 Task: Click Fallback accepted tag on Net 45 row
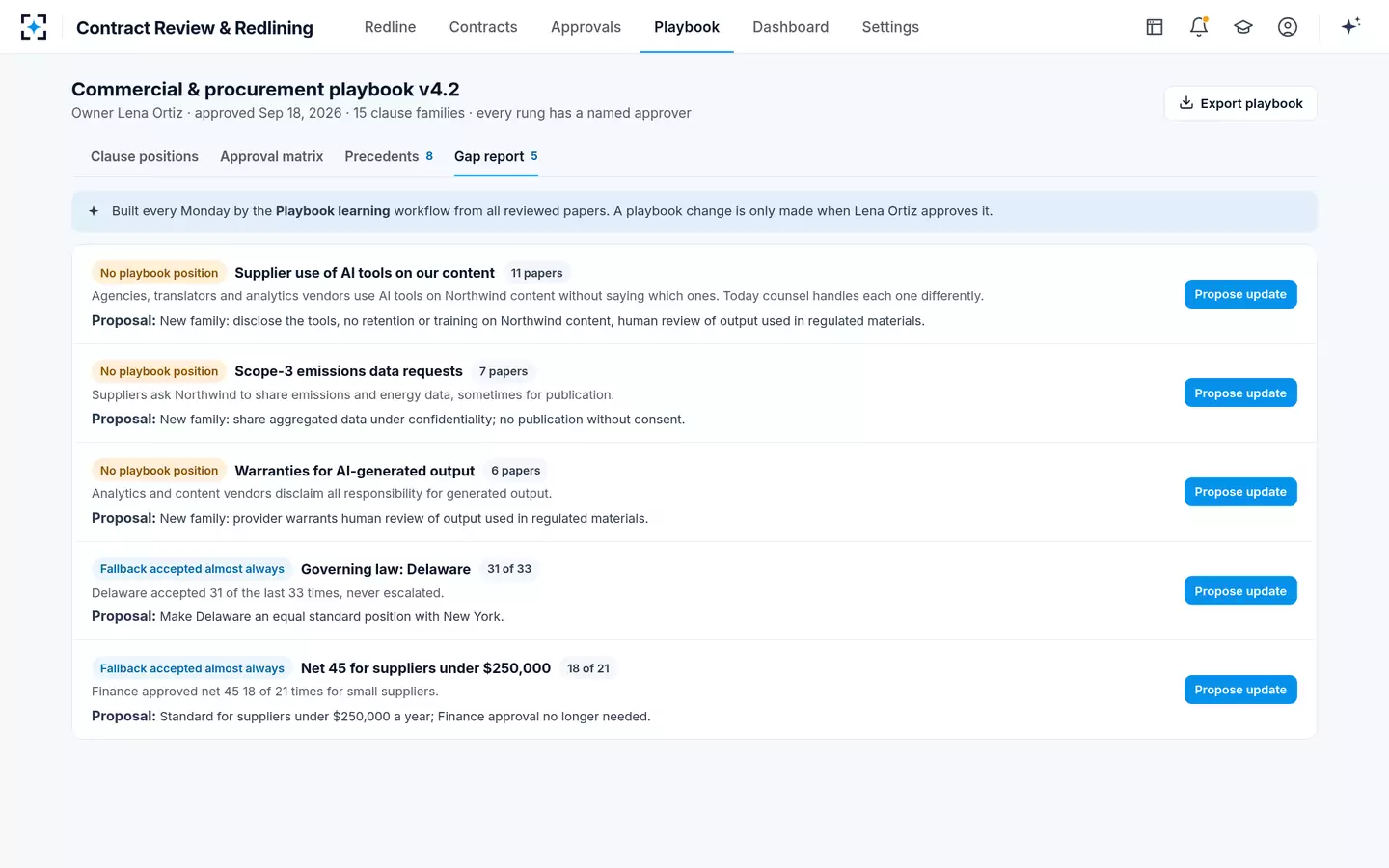point(192,668)
